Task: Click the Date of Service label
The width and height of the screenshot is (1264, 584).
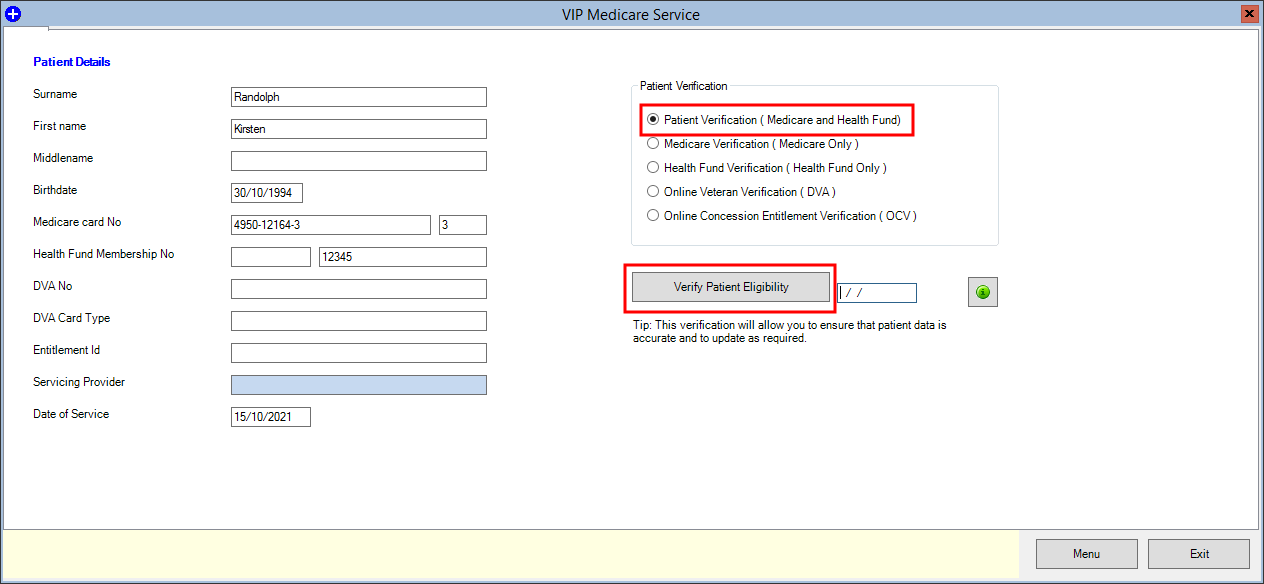Action: pyautogui.click(x=71, y=414)
